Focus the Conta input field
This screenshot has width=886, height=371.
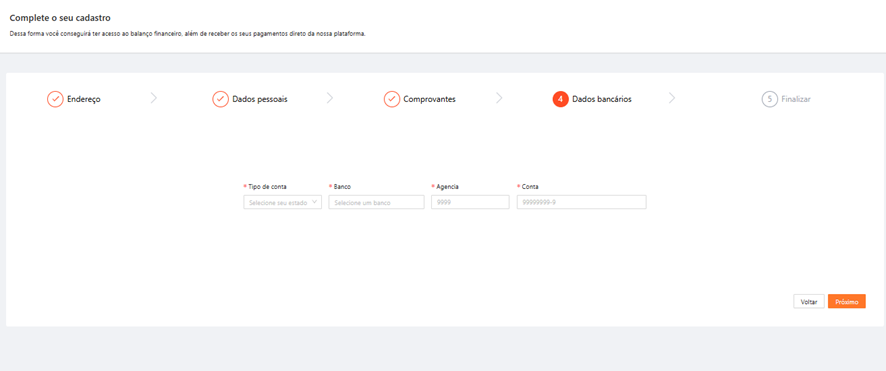pyautogui.click(x=581, y=202)
